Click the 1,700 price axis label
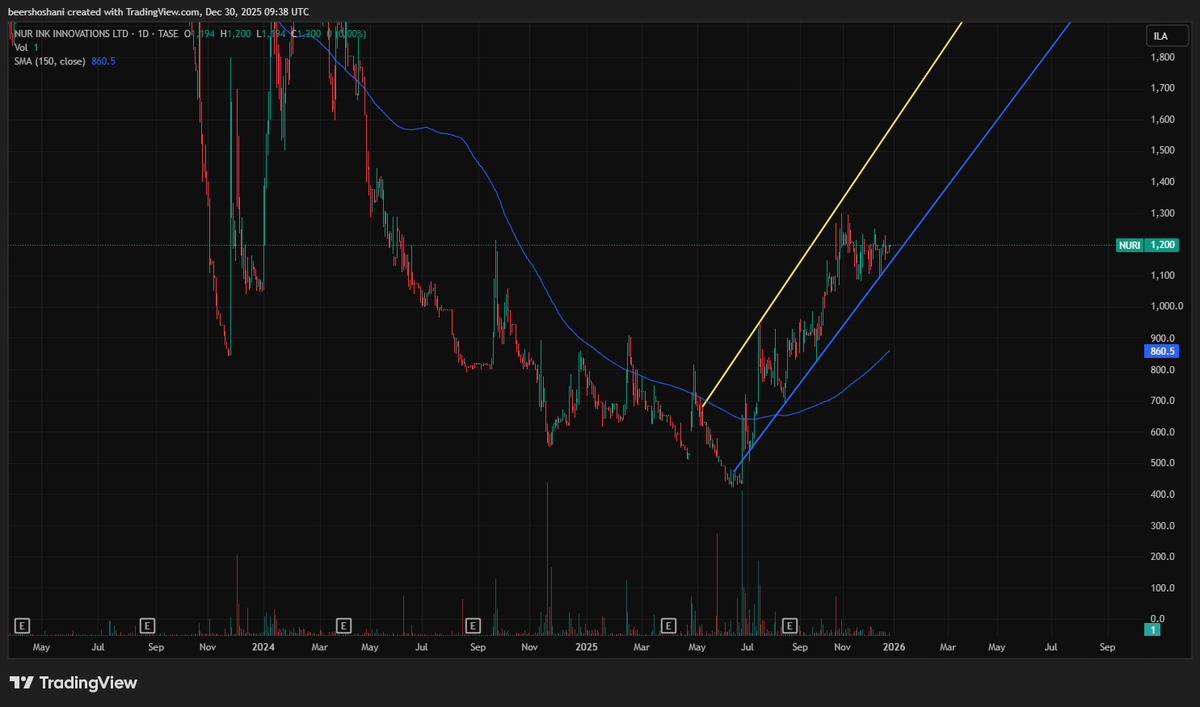The width and height of the screenshot is (1200, 707). coord(1162,88)
